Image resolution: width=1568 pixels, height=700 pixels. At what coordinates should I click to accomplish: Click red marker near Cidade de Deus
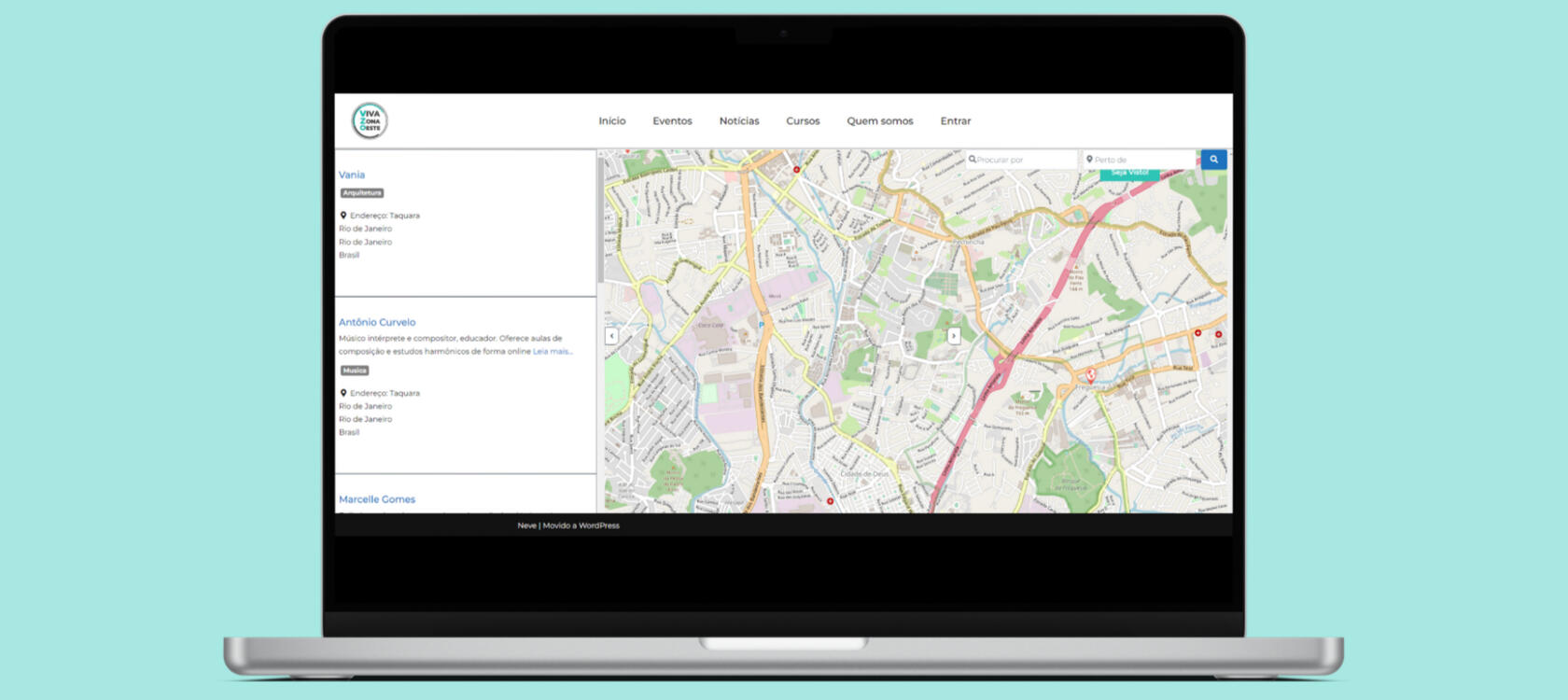pyautogui.click(x=830, y=501)
